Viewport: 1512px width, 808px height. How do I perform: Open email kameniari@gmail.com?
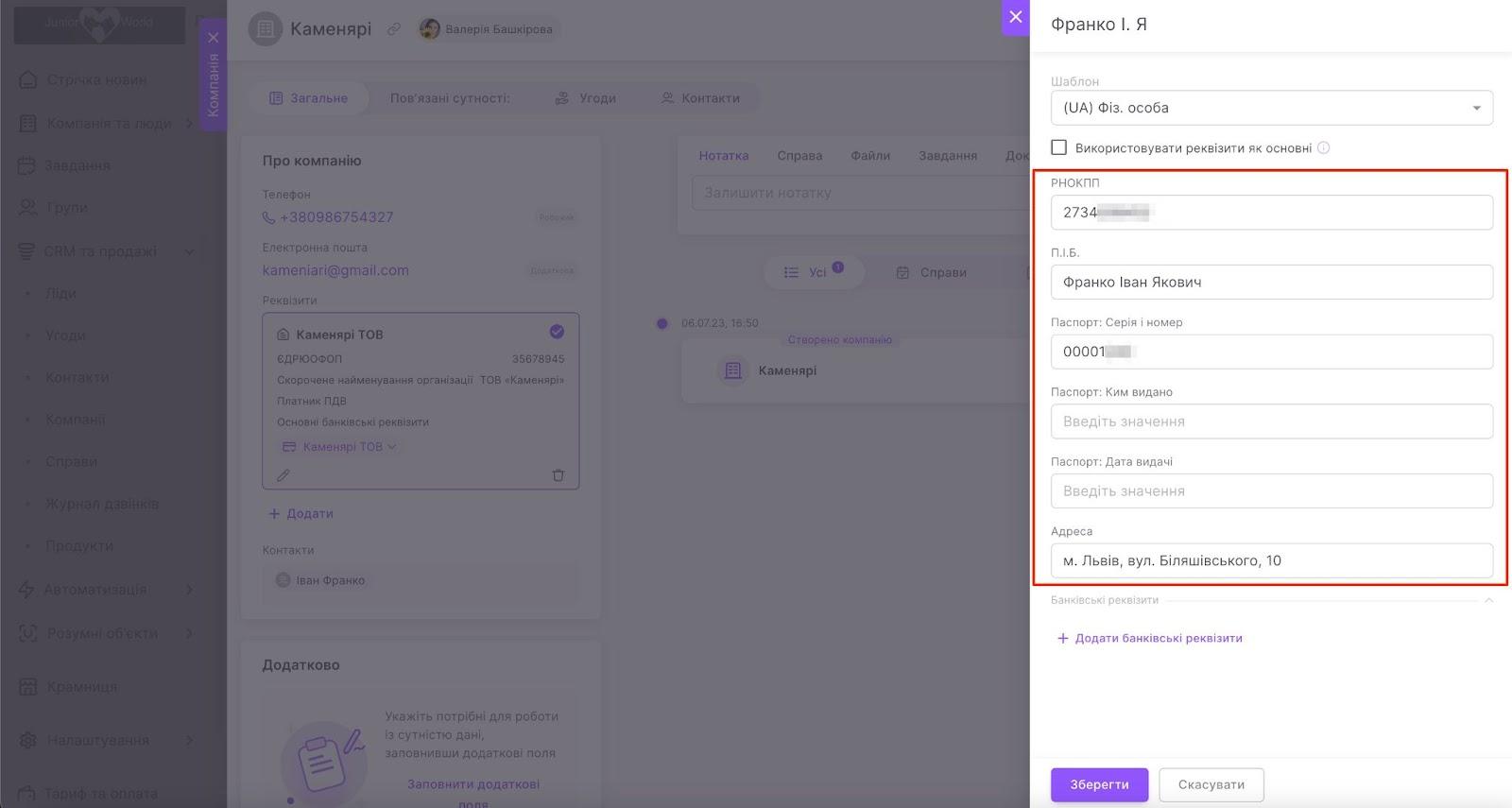(x=335, y=270)
